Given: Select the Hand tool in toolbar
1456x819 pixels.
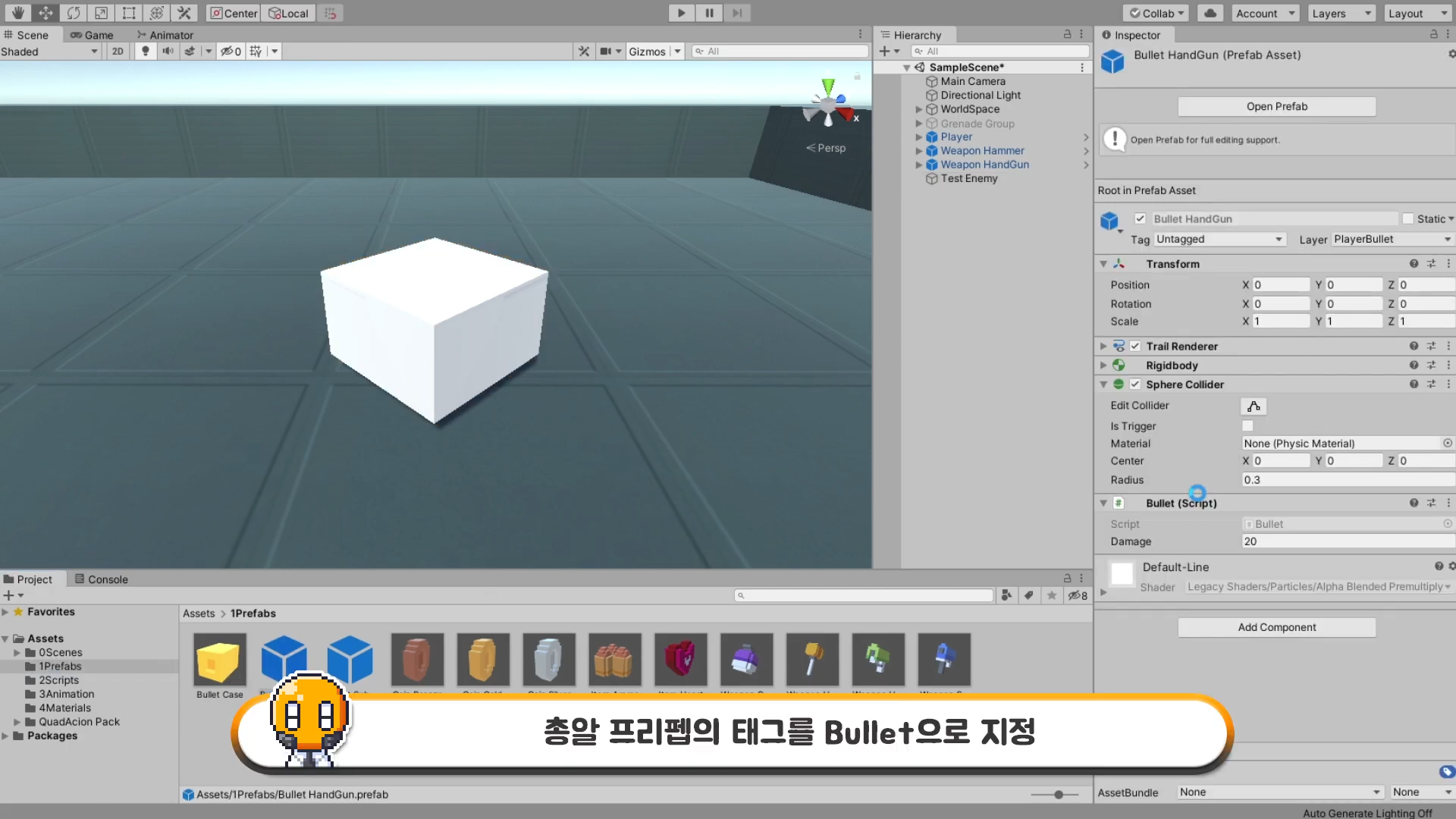Looking at the screenshot, I should pos(17,13).
